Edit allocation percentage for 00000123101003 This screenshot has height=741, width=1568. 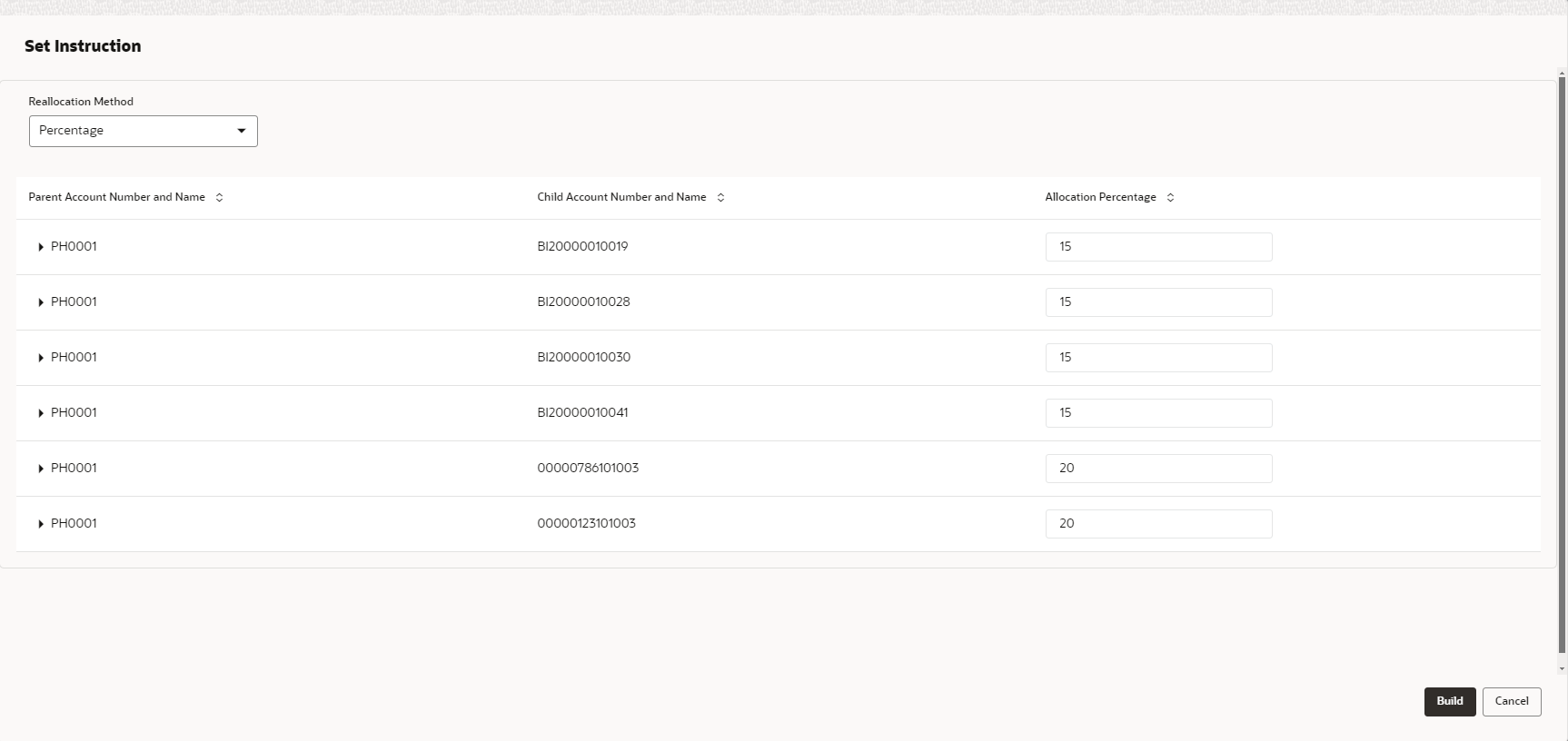point(1158,524)
